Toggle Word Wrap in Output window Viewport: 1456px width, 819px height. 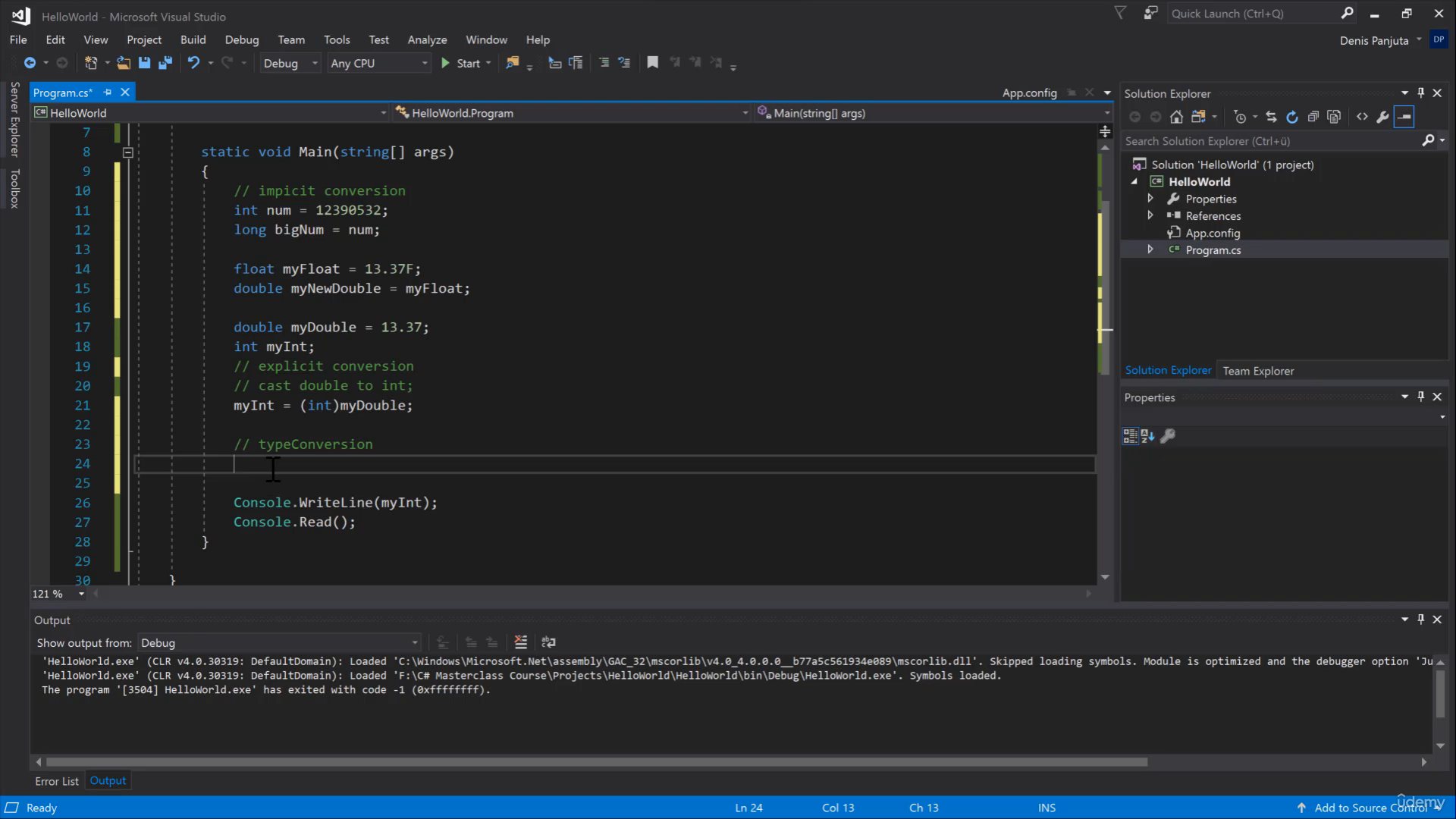tap(548, 642)
